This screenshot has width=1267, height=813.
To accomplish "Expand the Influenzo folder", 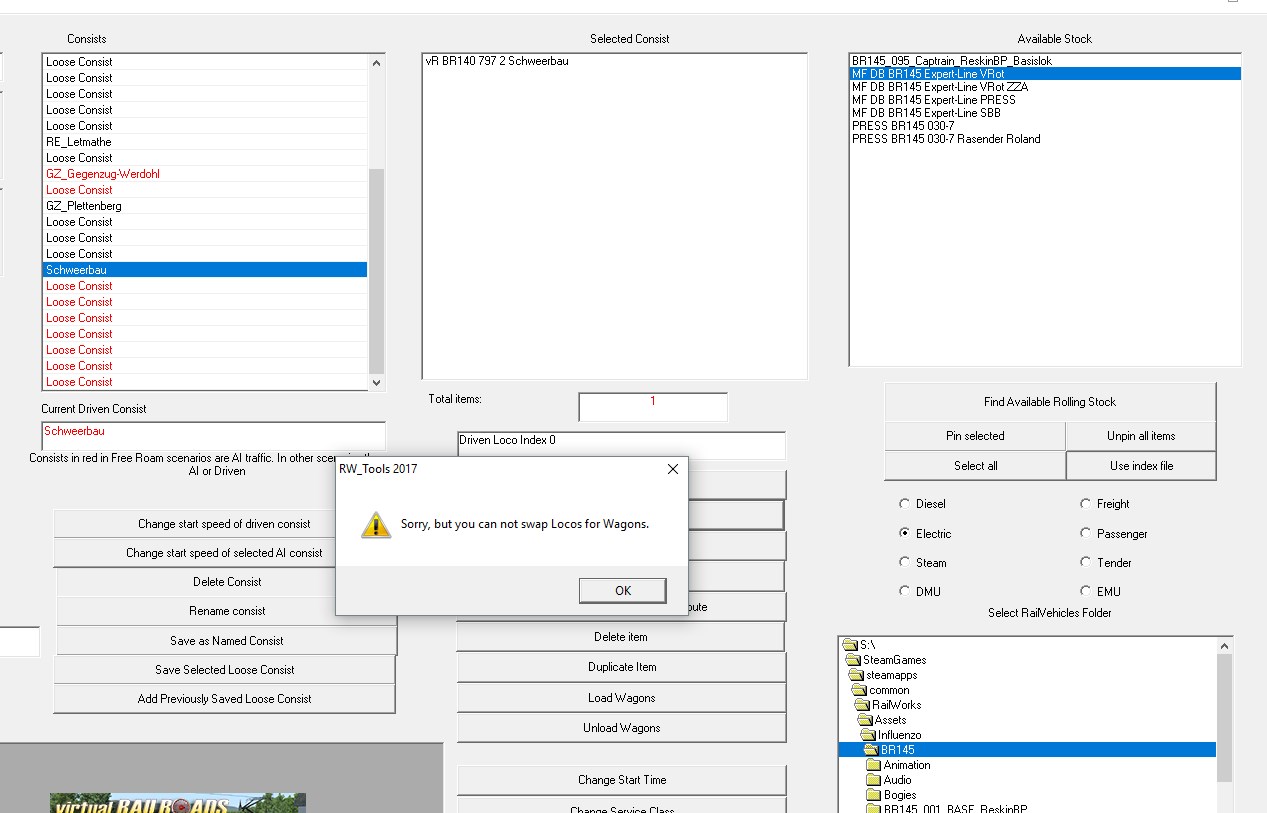I will [899, 735].
